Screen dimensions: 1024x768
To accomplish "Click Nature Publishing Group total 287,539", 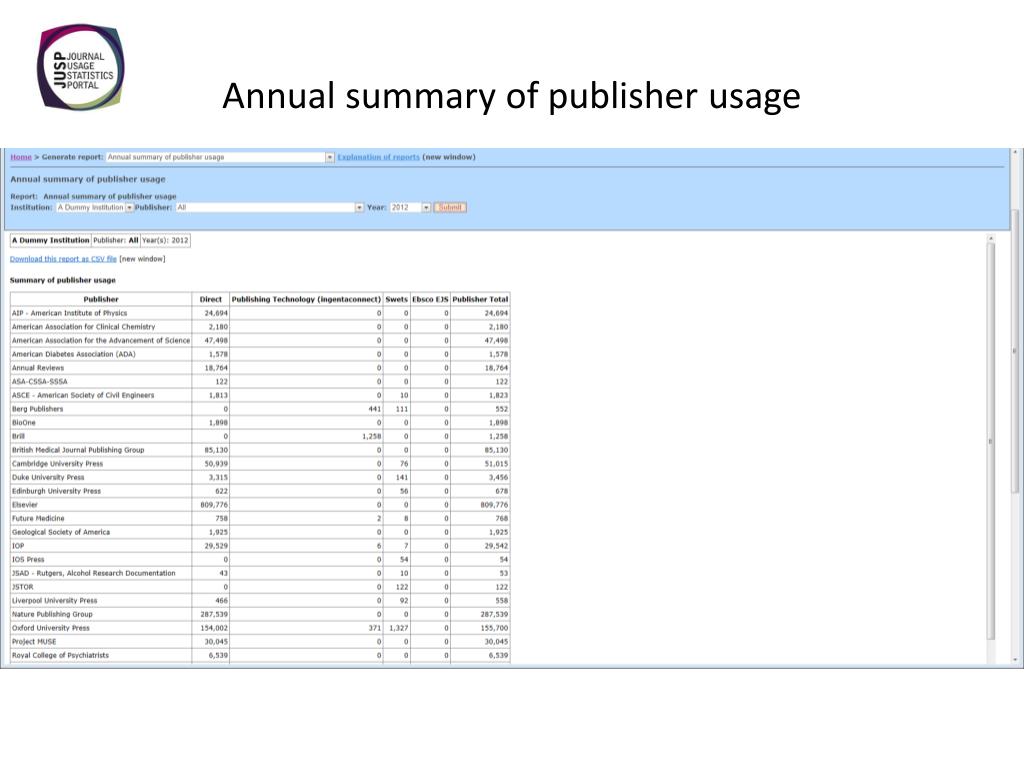I will pos(494,615).
